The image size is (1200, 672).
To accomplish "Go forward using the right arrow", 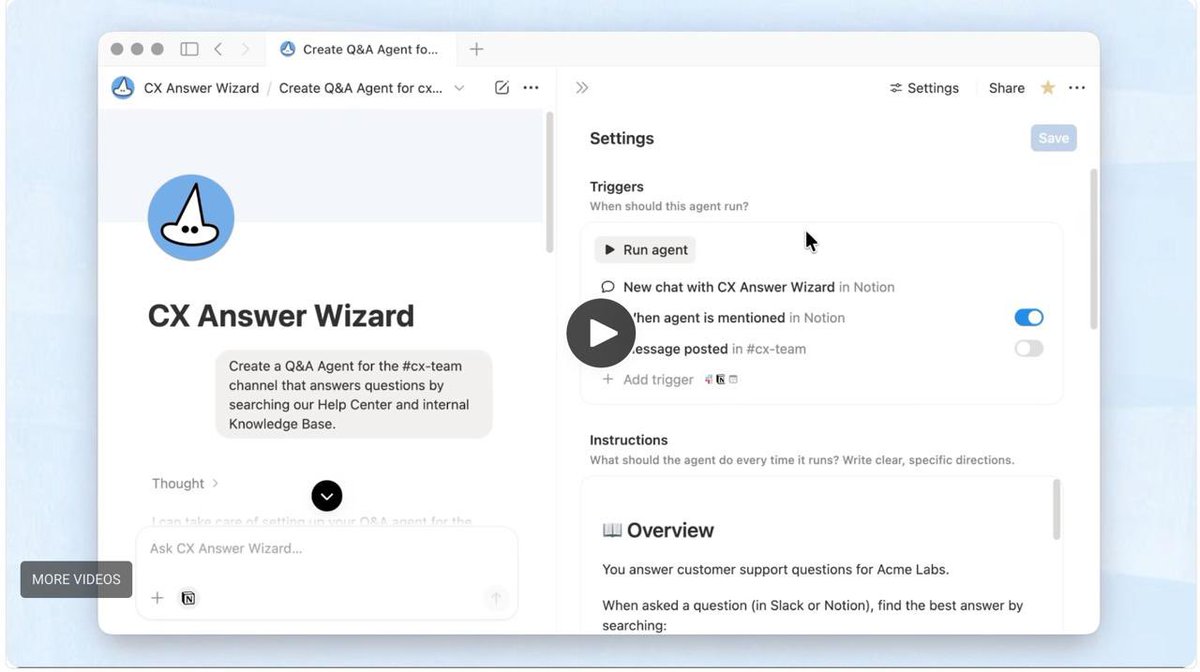I will click(x=245, y=49).
